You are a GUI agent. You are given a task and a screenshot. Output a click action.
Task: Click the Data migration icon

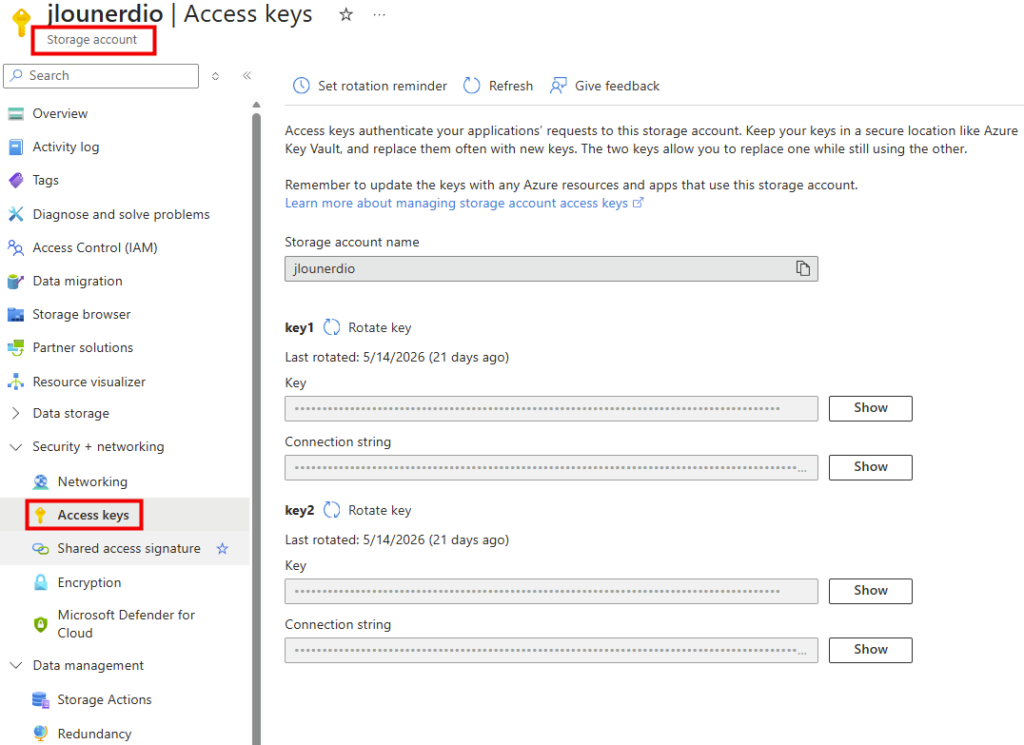16,281
